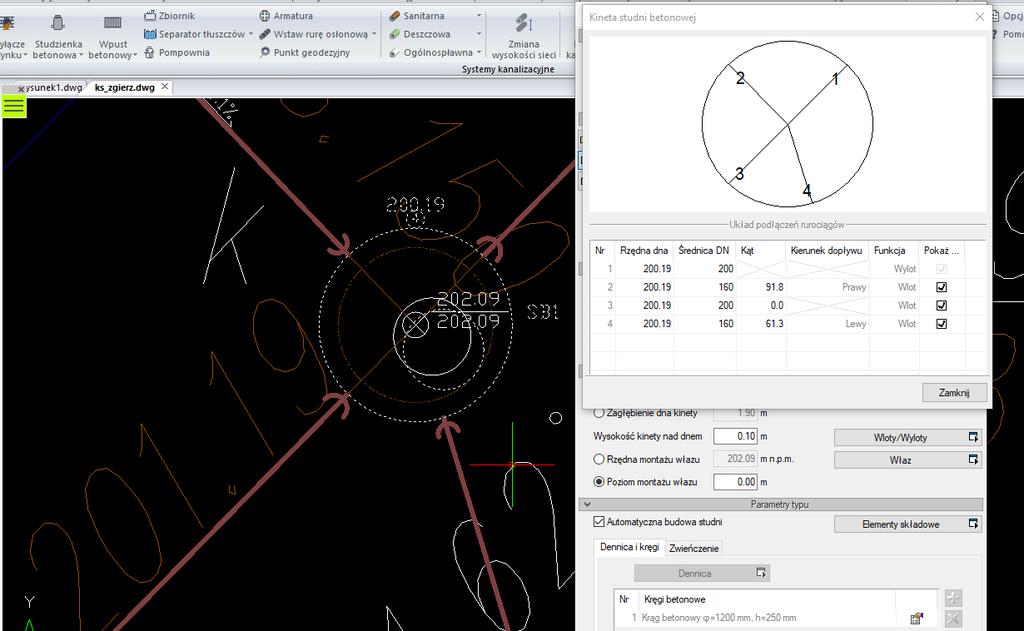The width and height of the screenshot is (1024, 631).
Task: Click the Studzienka betonowa tool icon
Action: (x=58, y=23)
